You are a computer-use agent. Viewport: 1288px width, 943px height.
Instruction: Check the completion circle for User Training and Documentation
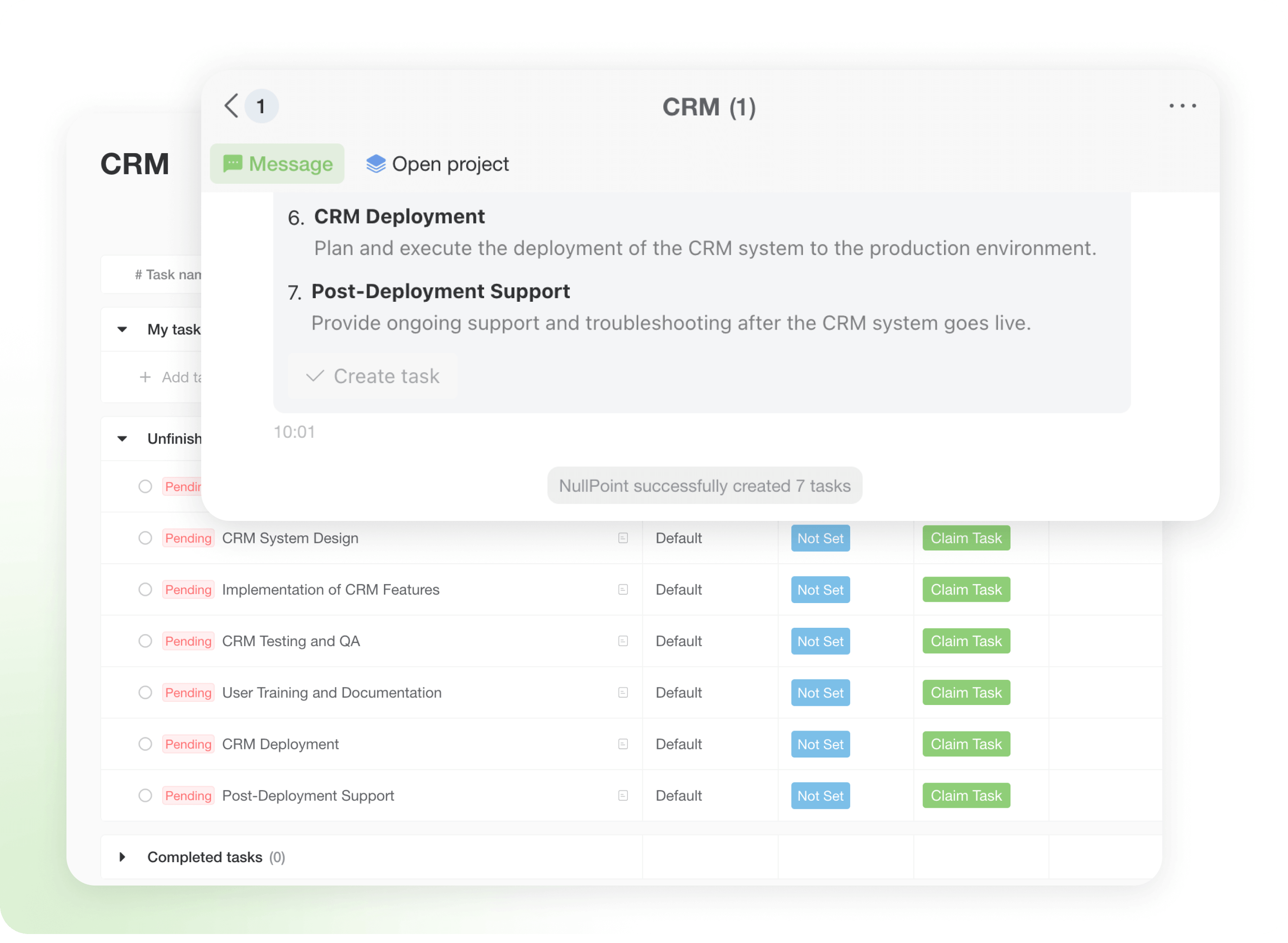[x=145, y=692]
